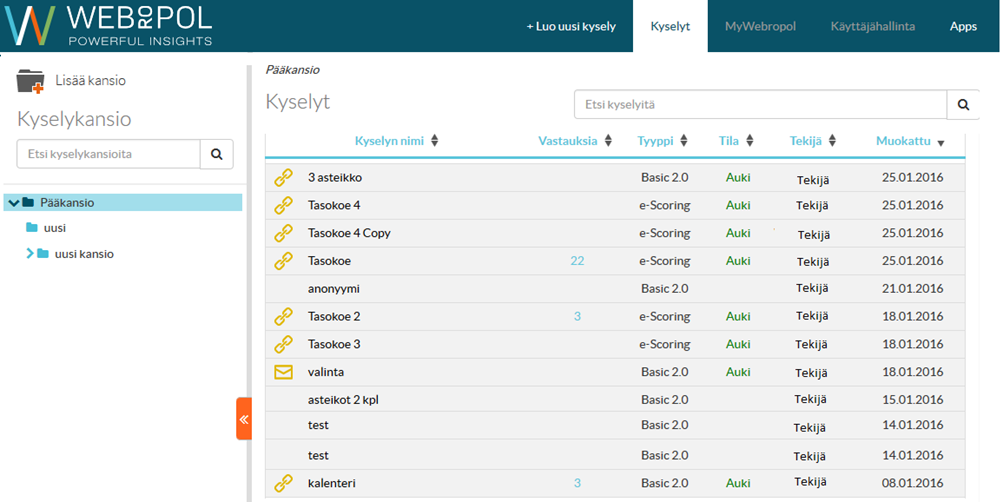The height and width of the screenshot is (502, 1003).
Task: Open the valinta survey
Action: click(x=326, y=372)
